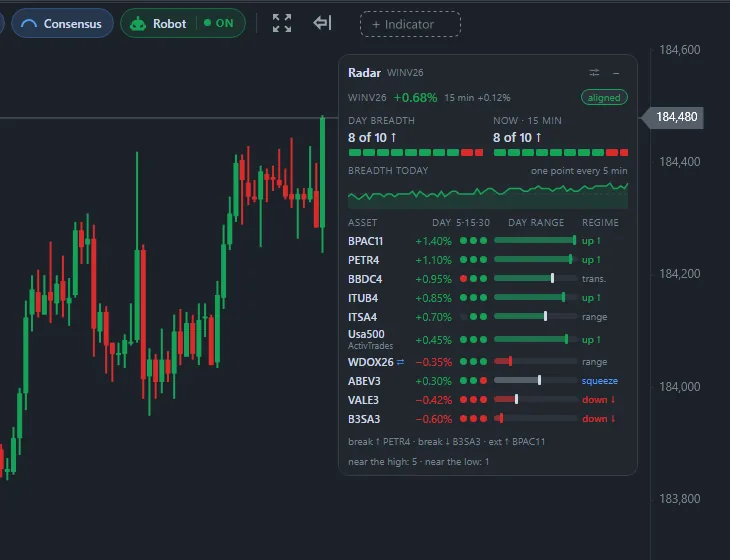Image resolution: width=730 pixels, height=560 pixels.
Task: Click the break PETR4 alert text
Action: [x=379, y=442]
